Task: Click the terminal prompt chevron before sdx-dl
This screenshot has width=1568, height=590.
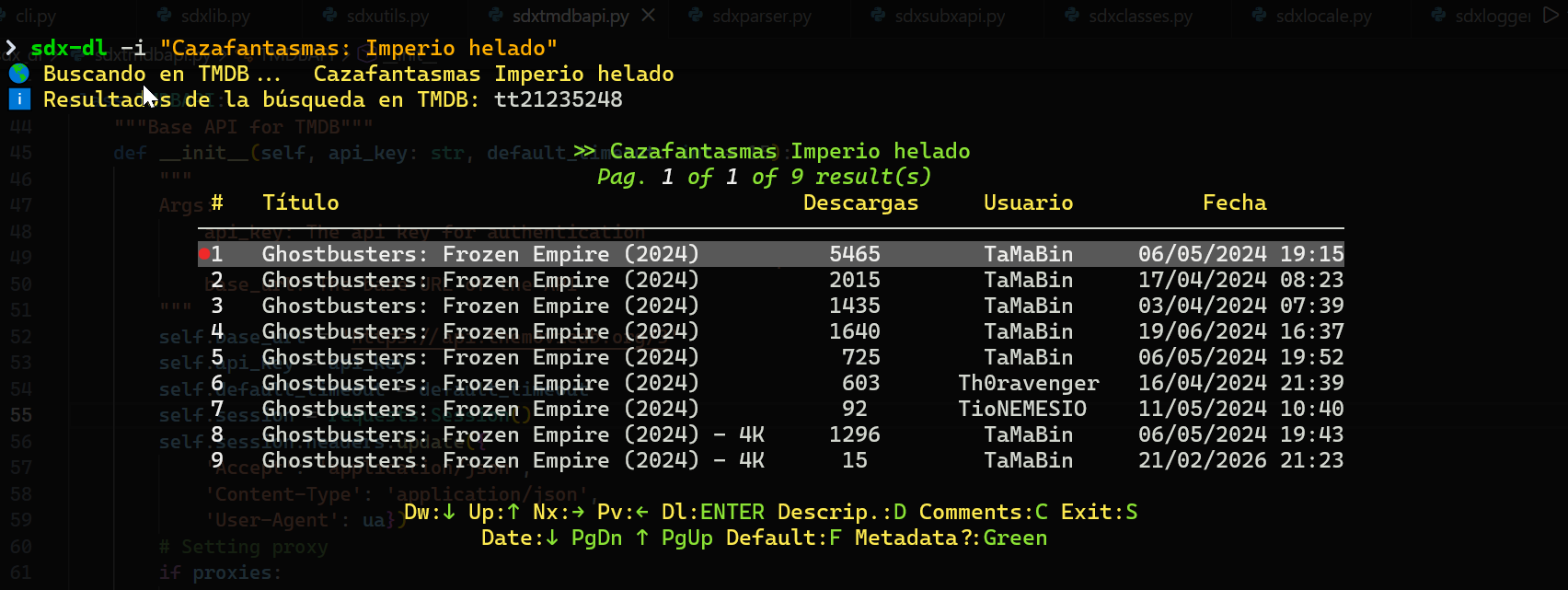Action: coord(10,48)
